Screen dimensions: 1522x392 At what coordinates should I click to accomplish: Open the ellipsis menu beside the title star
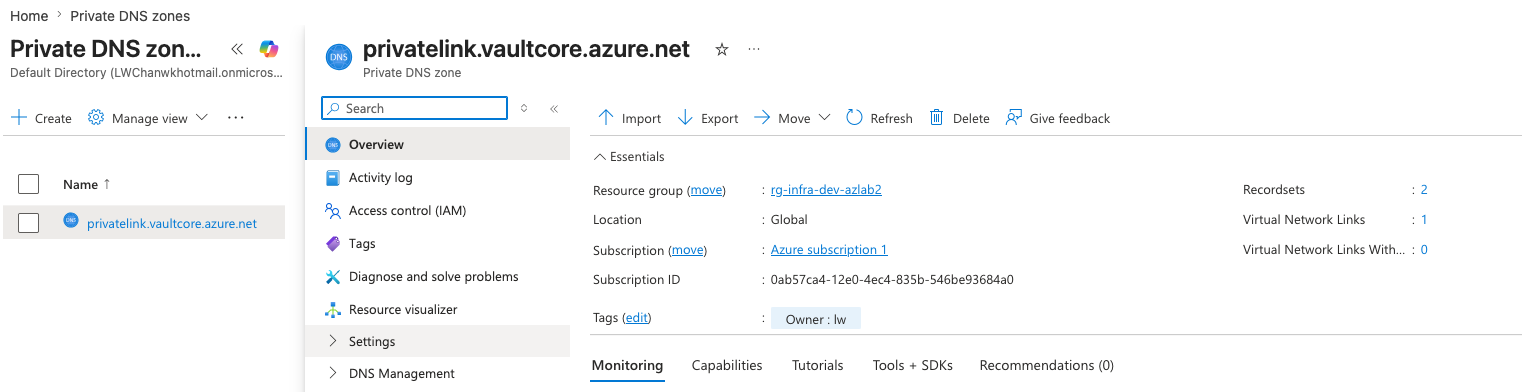point(754,49)
